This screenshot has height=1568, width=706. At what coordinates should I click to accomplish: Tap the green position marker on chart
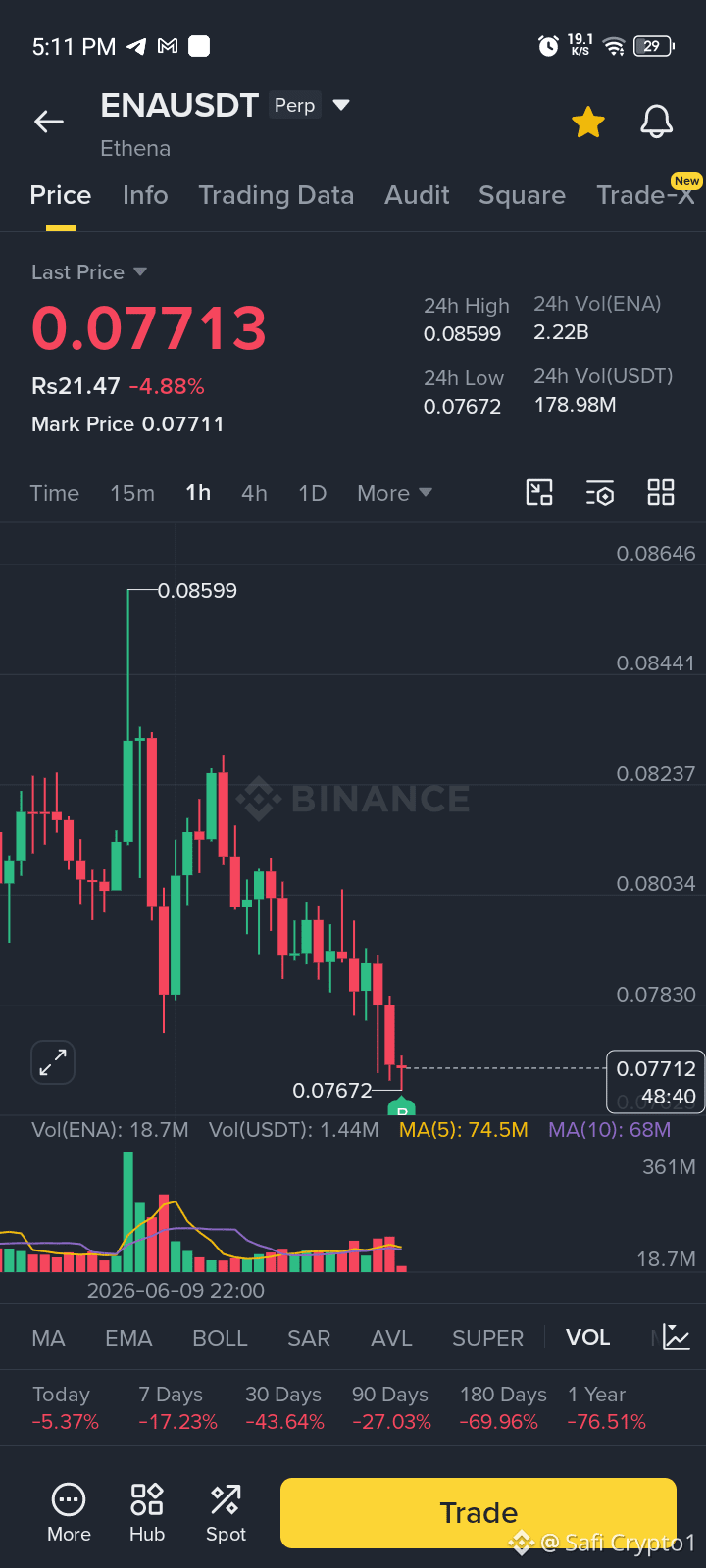pyautogui.click(x=402, y=1107)
